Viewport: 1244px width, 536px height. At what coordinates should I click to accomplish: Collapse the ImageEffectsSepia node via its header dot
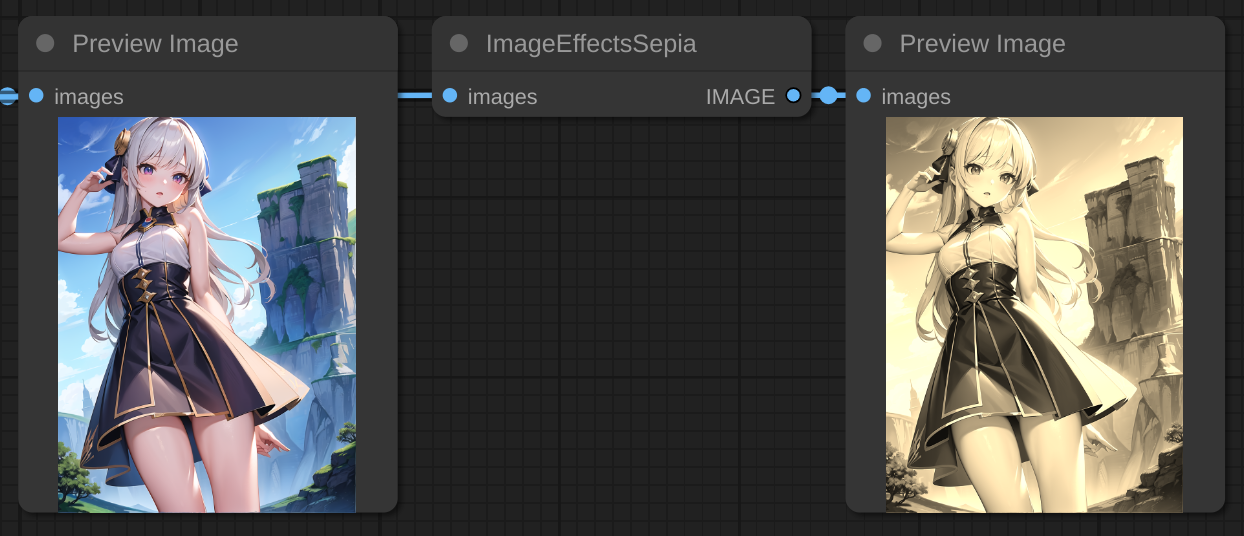459,44
